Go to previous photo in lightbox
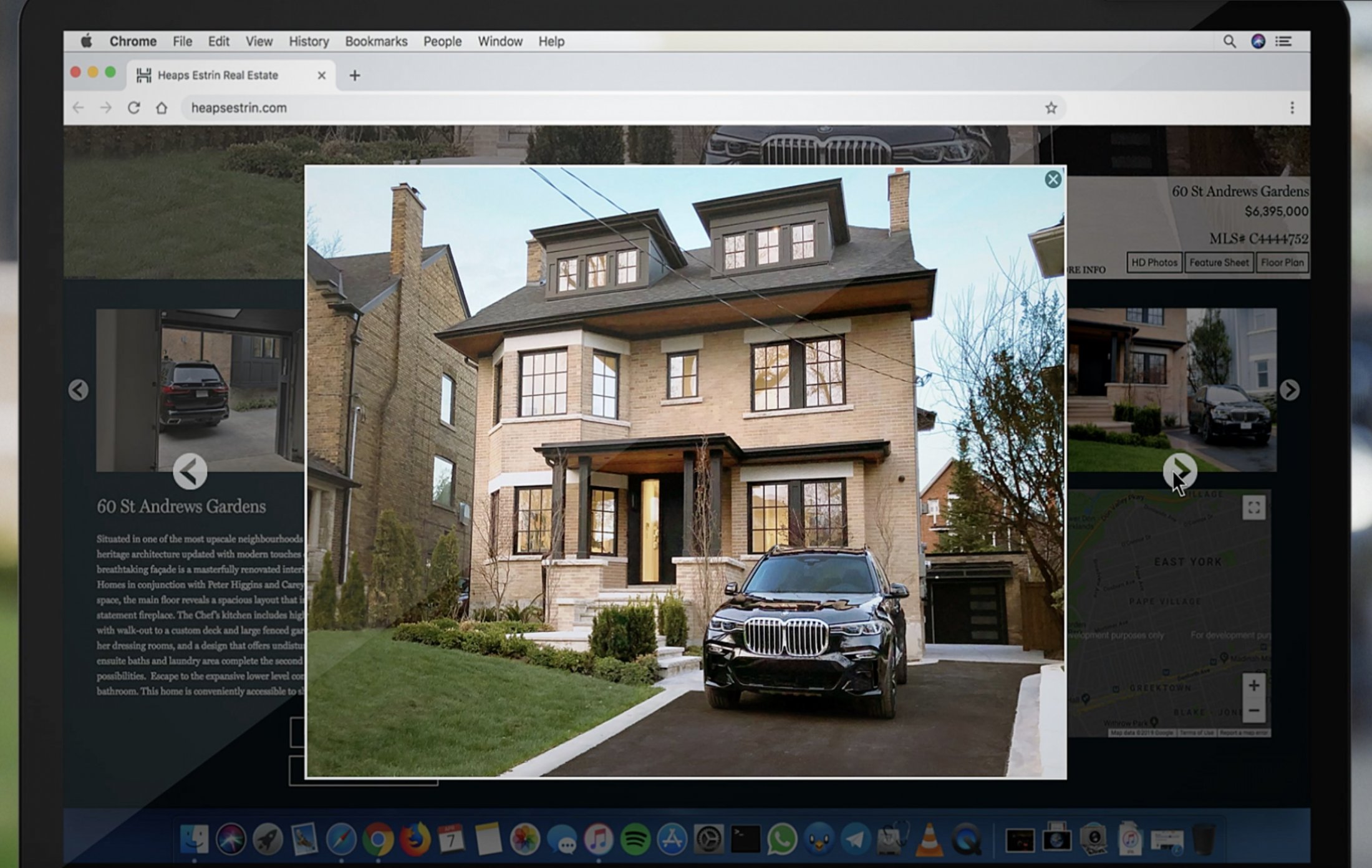Image resolution: width=1372 pixels, height=868 pixels. point(190,471)
